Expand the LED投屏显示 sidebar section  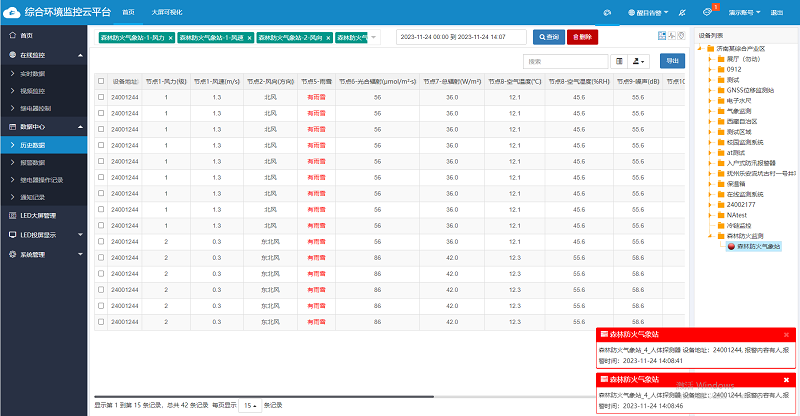tap(80, 235)
